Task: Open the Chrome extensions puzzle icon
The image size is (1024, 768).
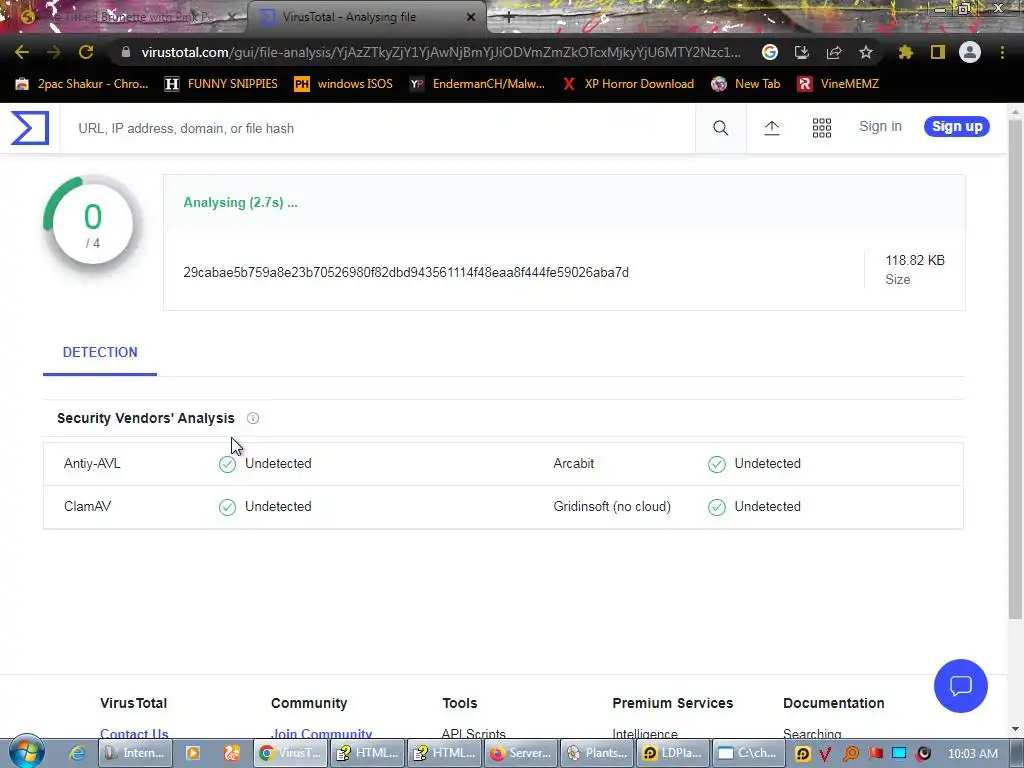Action: point(905,52)
